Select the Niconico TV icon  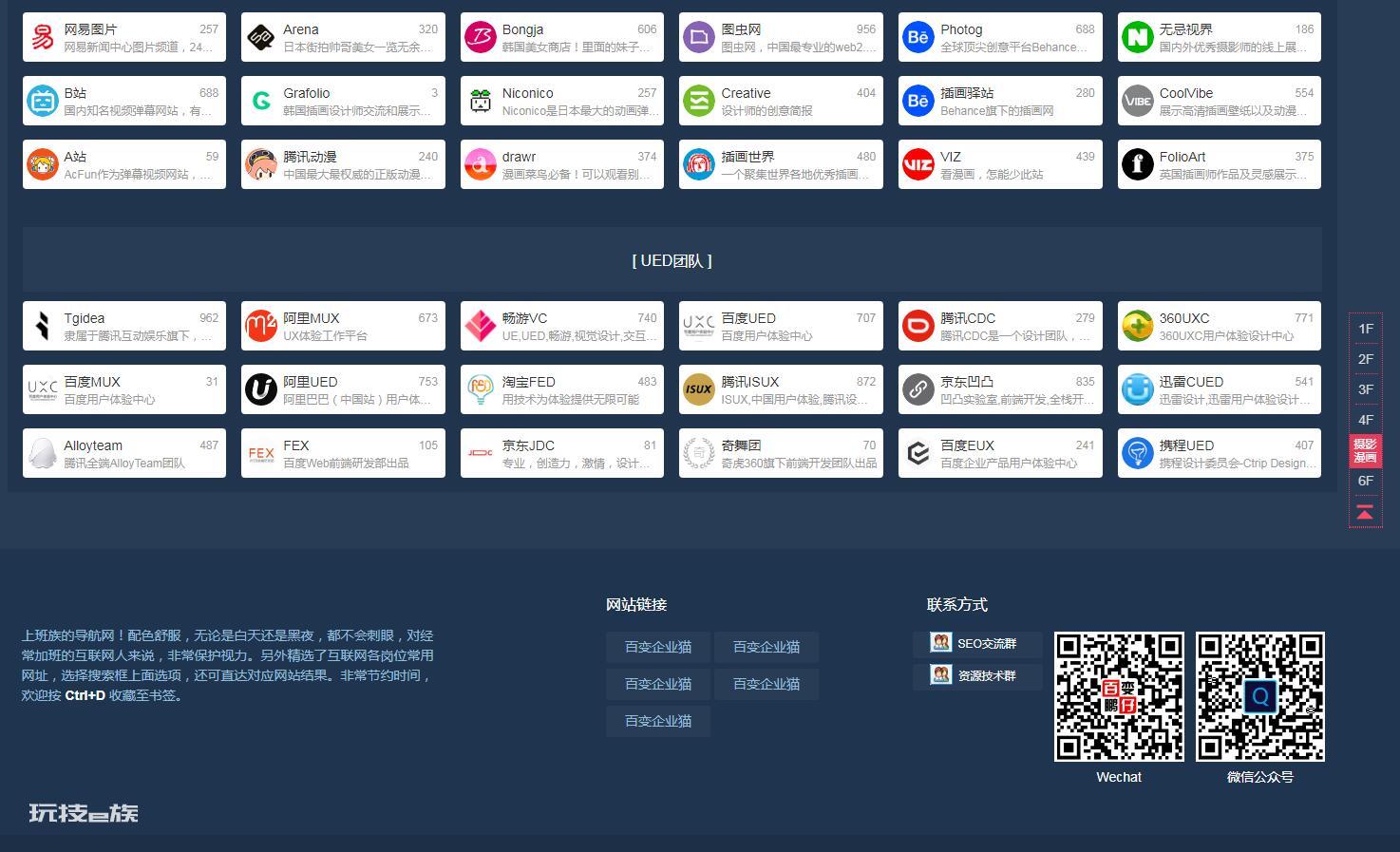click(x=481, y=101)
